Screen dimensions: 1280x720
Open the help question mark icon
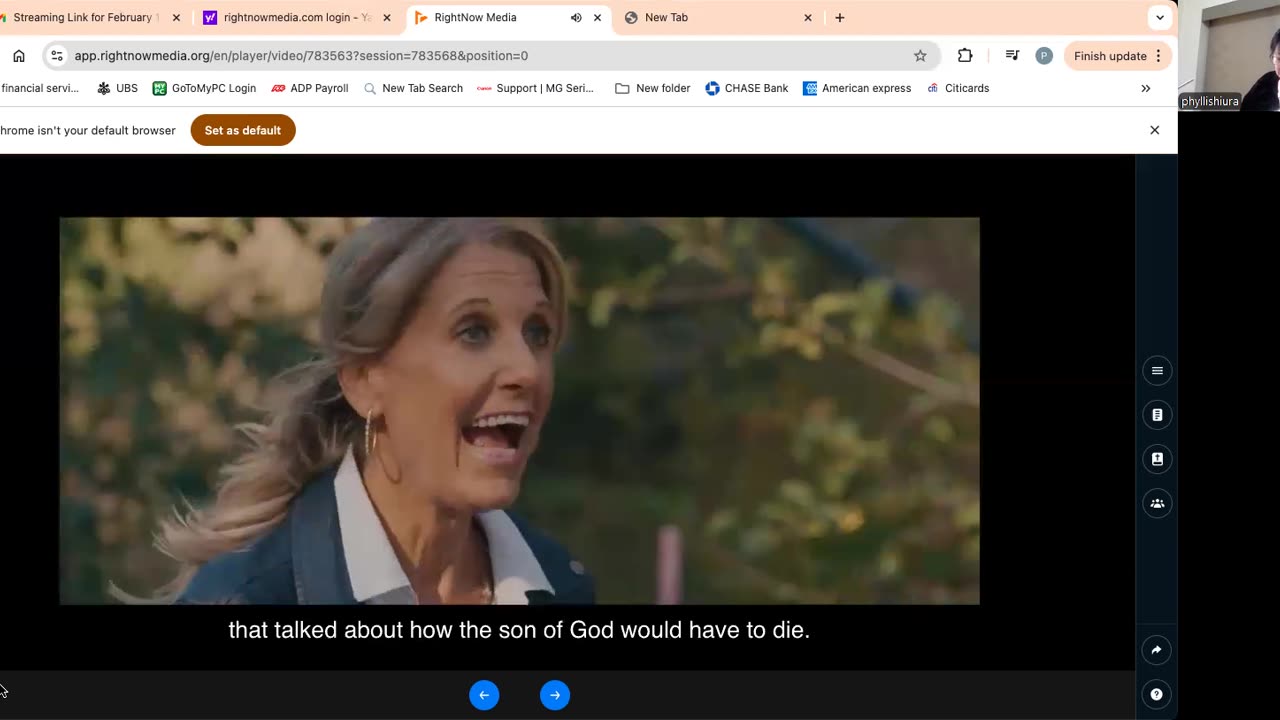[1157, 694]
